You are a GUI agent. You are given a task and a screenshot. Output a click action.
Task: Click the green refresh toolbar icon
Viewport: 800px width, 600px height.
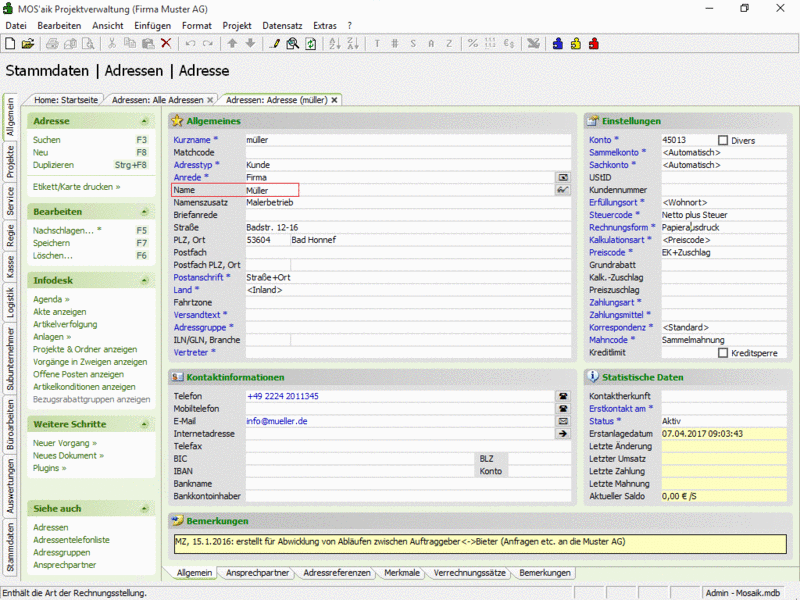click(310, 44)
